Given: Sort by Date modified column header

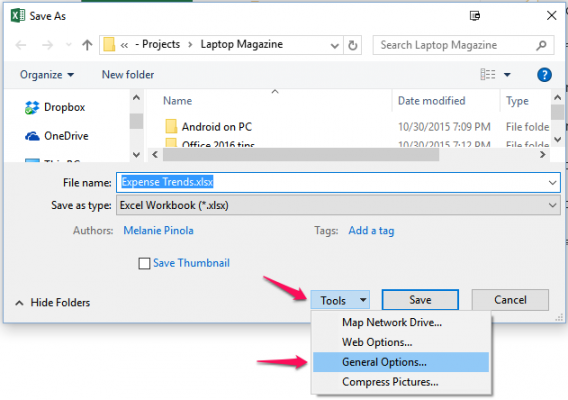Looking at the screenshot, I should (x=431, y=101).
